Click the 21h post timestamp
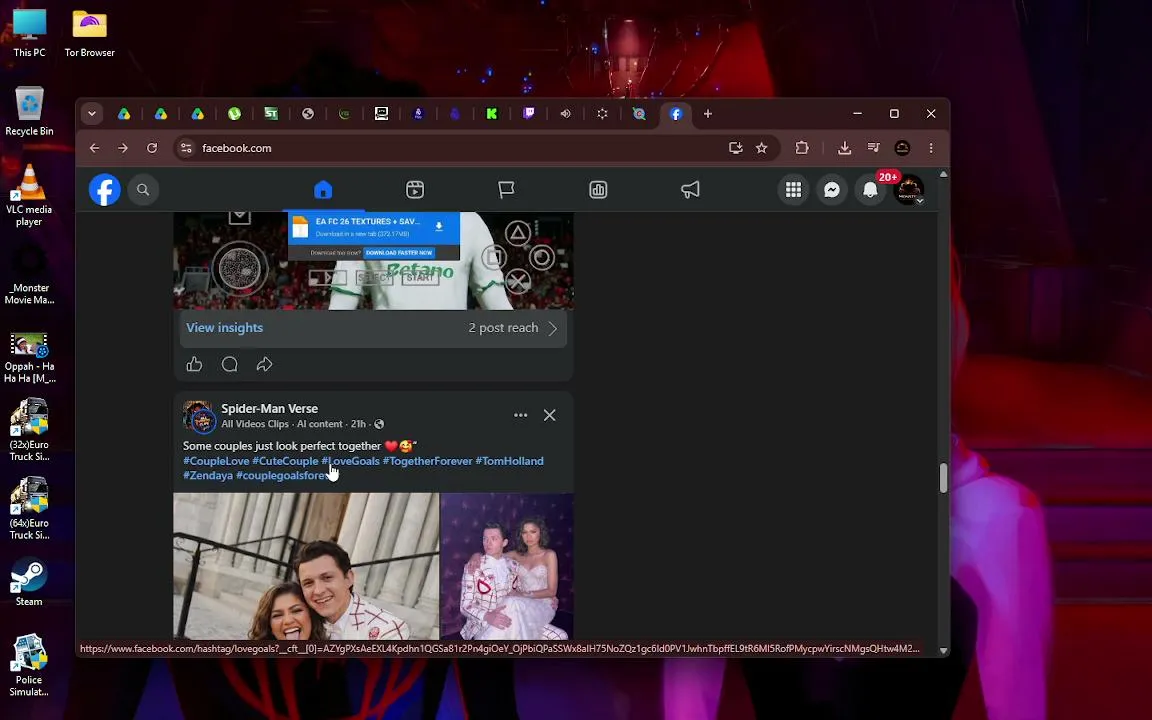 [358, 424]
